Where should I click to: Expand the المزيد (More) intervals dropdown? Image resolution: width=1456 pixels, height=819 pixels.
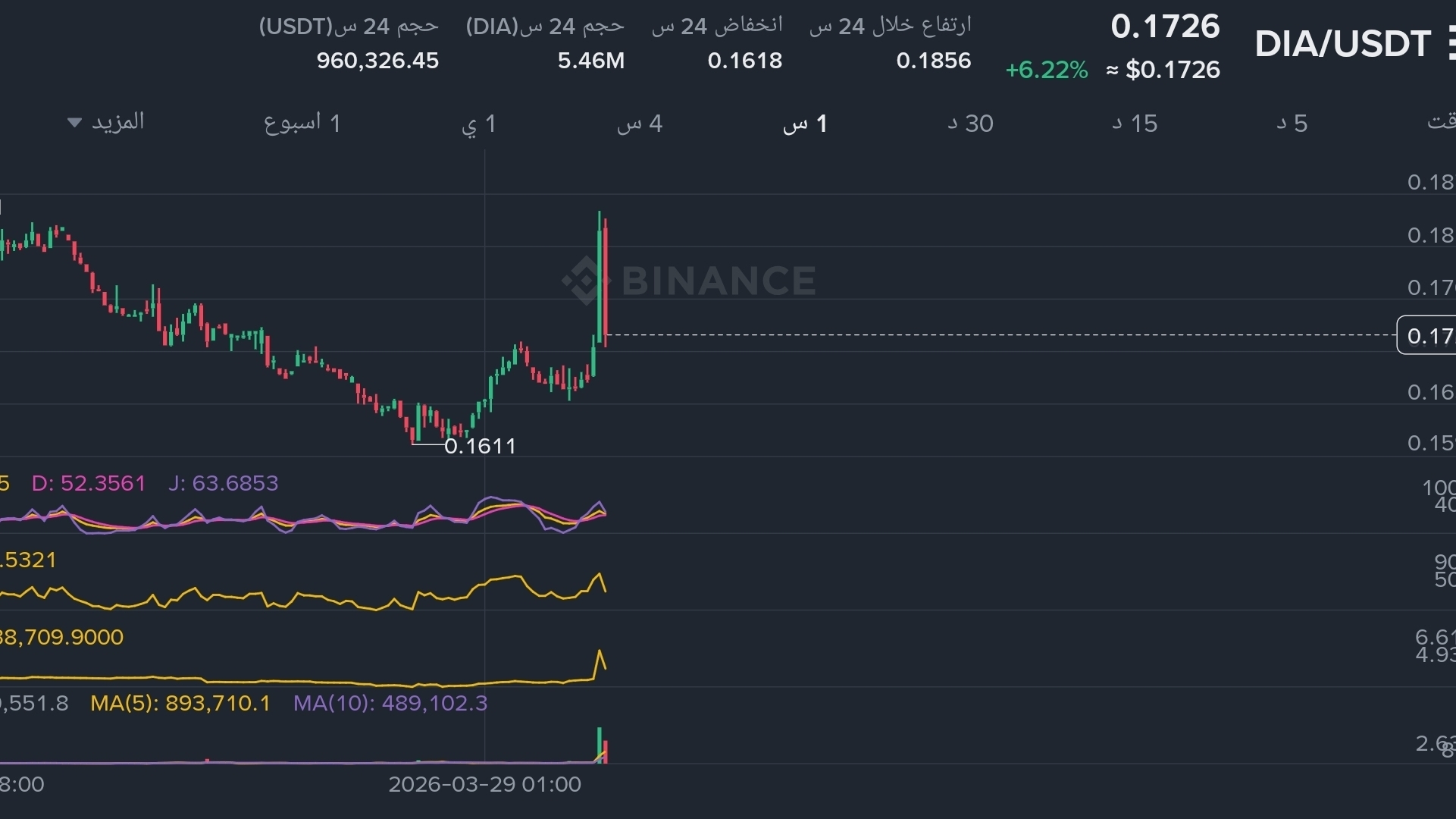(x=117, y=122)
